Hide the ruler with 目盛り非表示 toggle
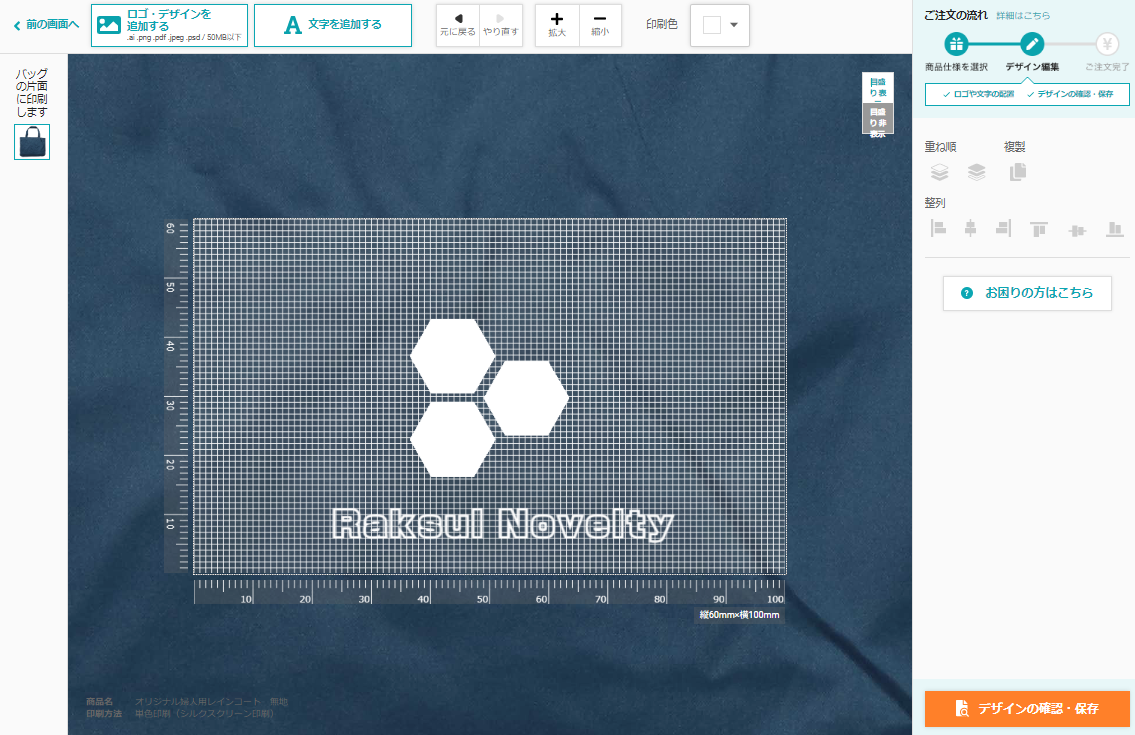1135x735 pixels. (877, 119)
